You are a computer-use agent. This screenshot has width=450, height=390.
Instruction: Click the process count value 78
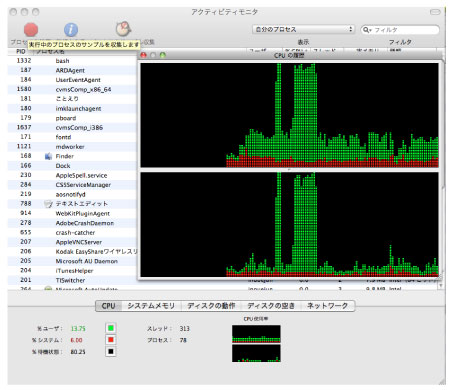pyautogui.click(x=183, y=340)
